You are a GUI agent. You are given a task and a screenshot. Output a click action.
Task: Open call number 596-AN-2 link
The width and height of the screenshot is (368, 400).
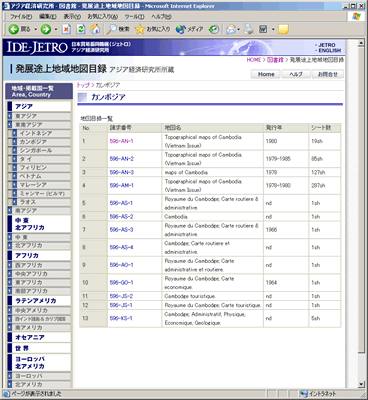tap(122, 159)
